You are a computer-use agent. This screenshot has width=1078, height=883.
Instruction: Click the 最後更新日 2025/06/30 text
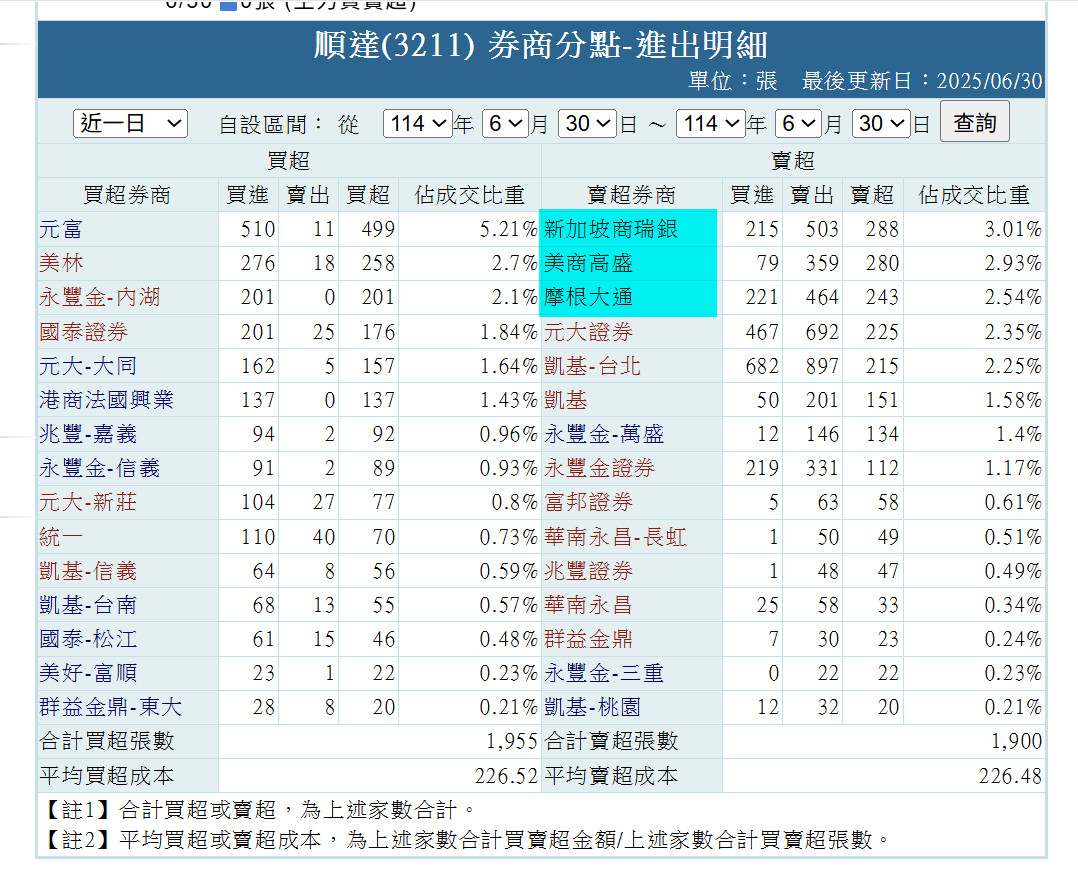click(x=922, y=81)
